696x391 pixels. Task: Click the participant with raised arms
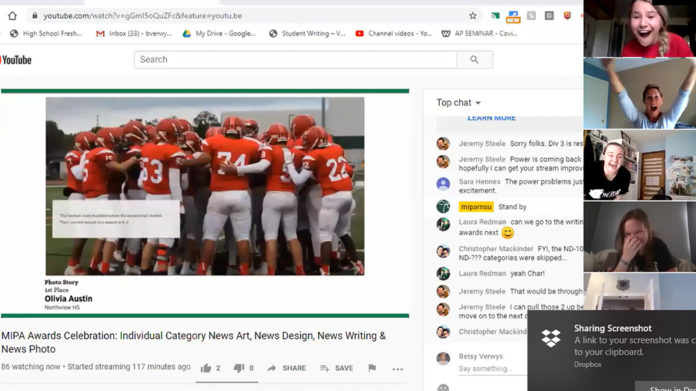coord(640,94)
